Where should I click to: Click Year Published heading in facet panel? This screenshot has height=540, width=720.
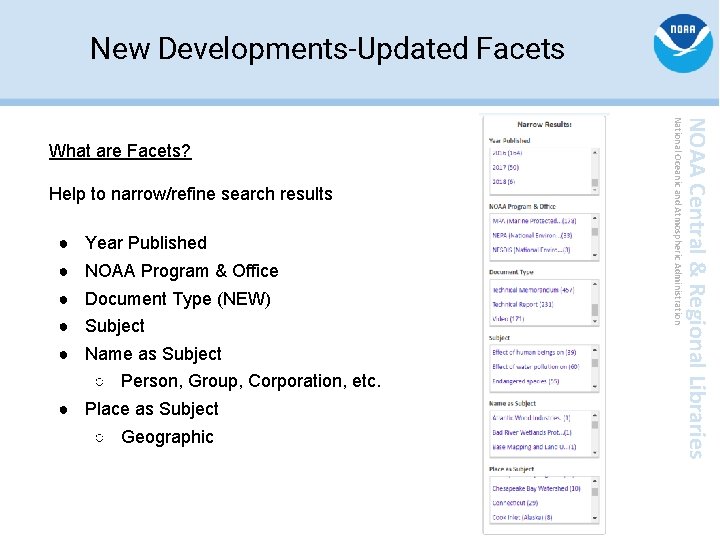(x=509, y=141)
